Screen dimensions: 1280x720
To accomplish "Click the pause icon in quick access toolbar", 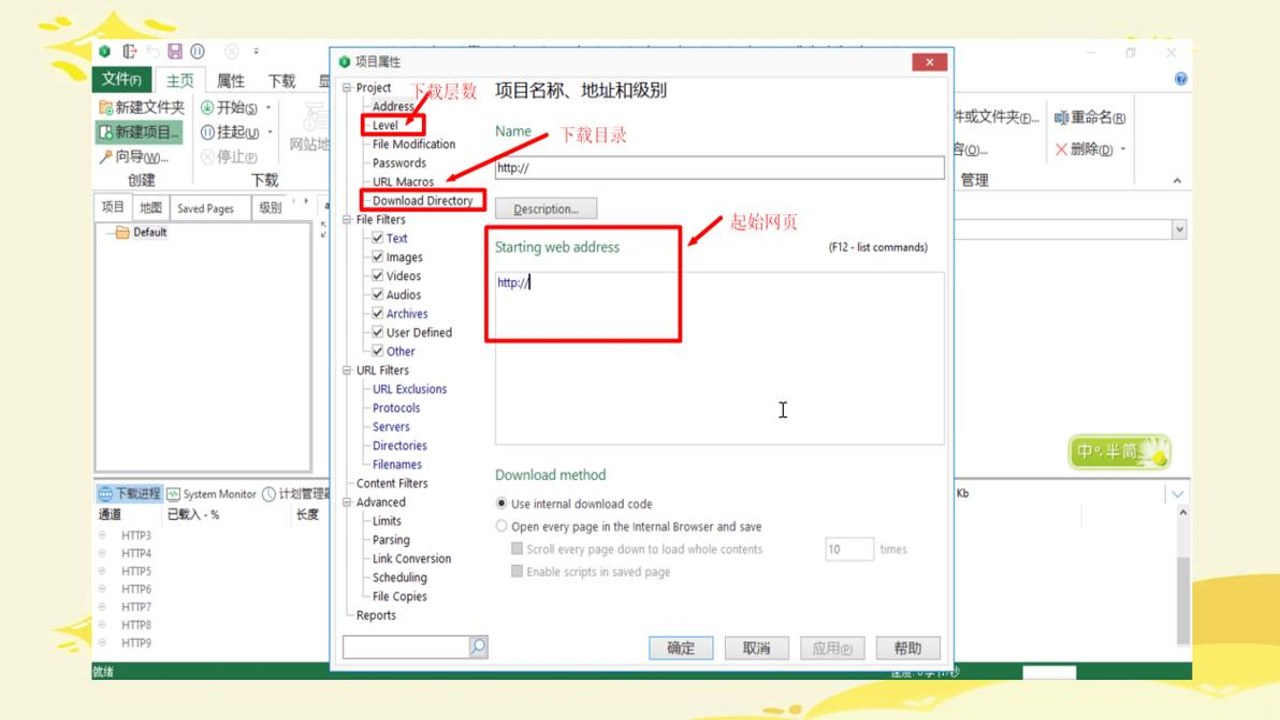I will point(198,52).
